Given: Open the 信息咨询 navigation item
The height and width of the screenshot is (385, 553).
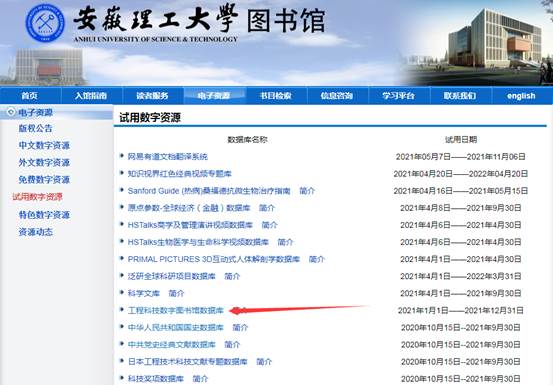Looking at the screenshot, I should (337, 96).
